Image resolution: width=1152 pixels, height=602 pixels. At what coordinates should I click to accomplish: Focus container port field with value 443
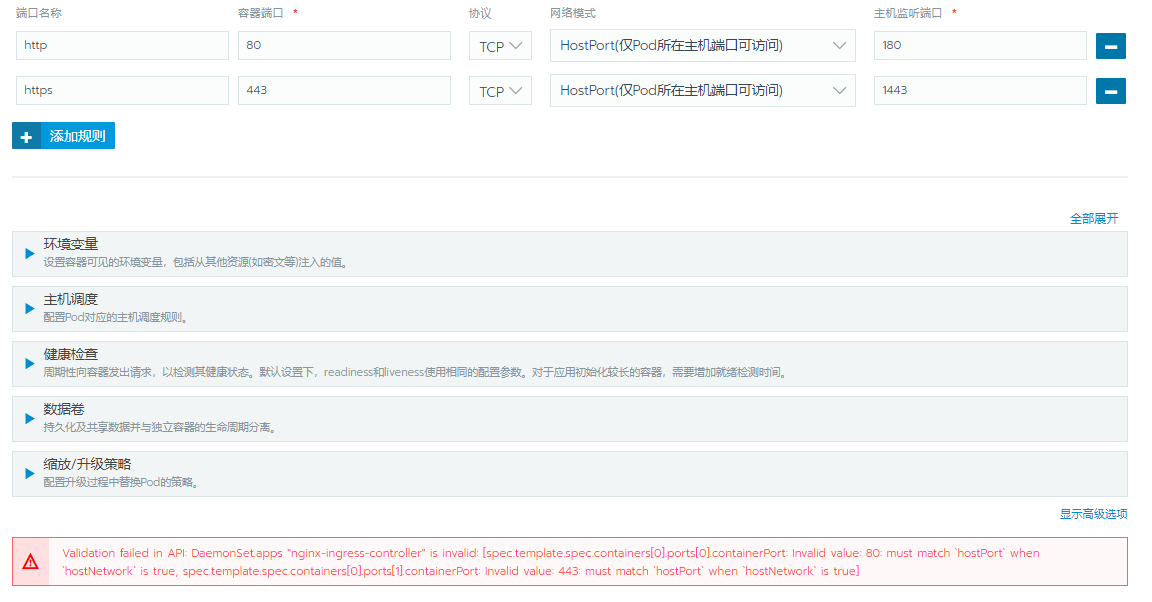[344, 90]
